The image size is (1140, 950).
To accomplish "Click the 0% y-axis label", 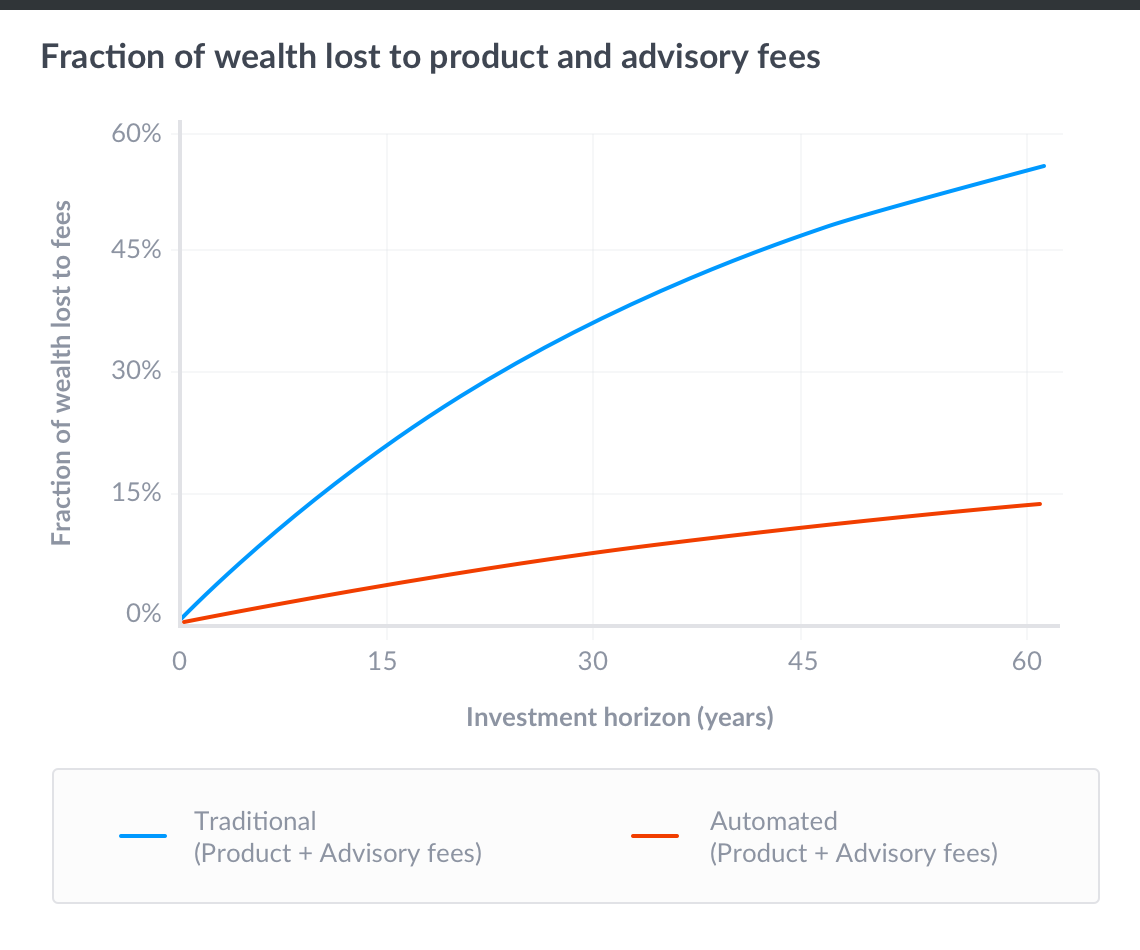I will (x=144, y=613).
